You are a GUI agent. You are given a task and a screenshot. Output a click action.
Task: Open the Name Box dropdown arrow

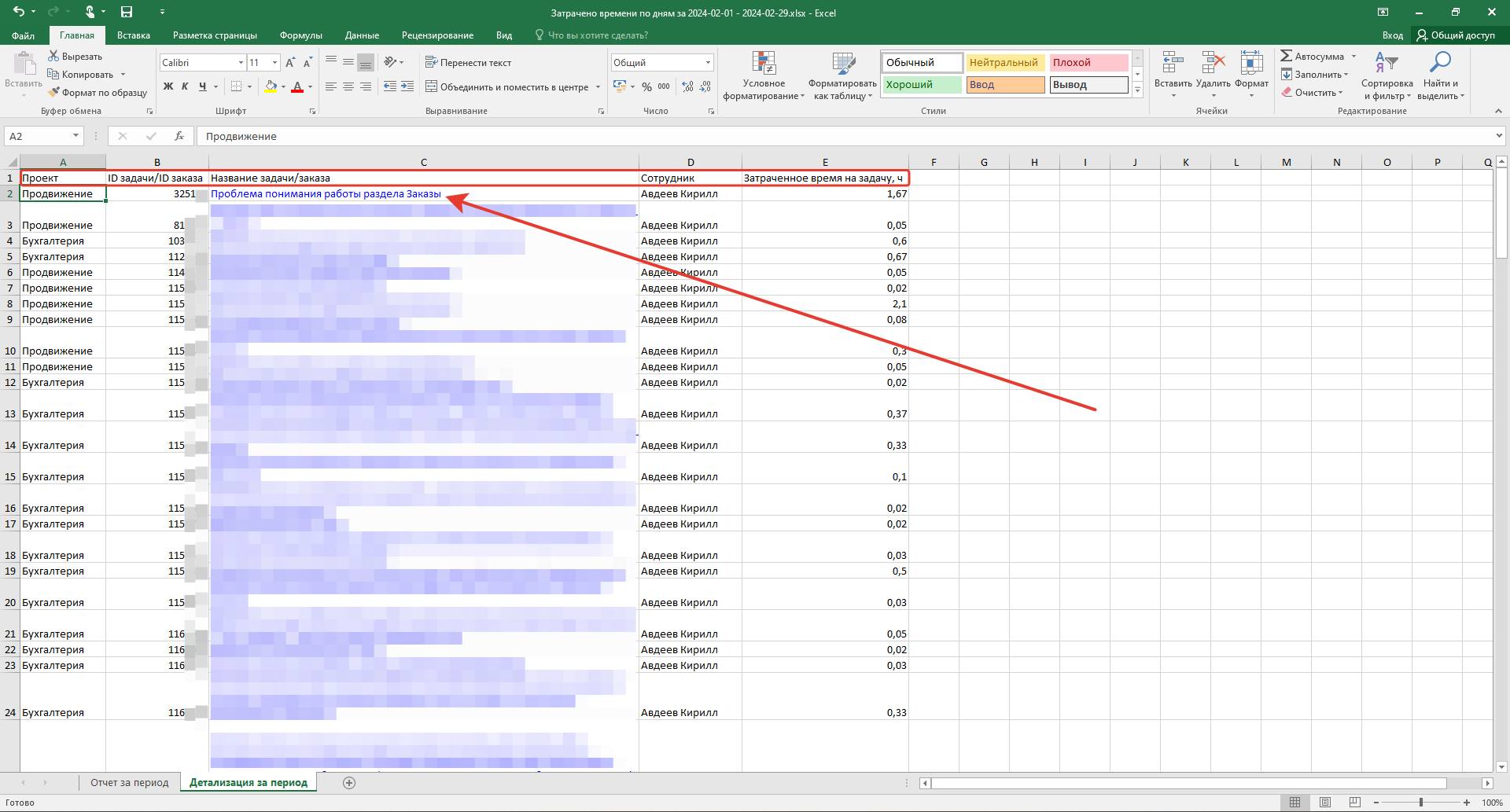75,136
